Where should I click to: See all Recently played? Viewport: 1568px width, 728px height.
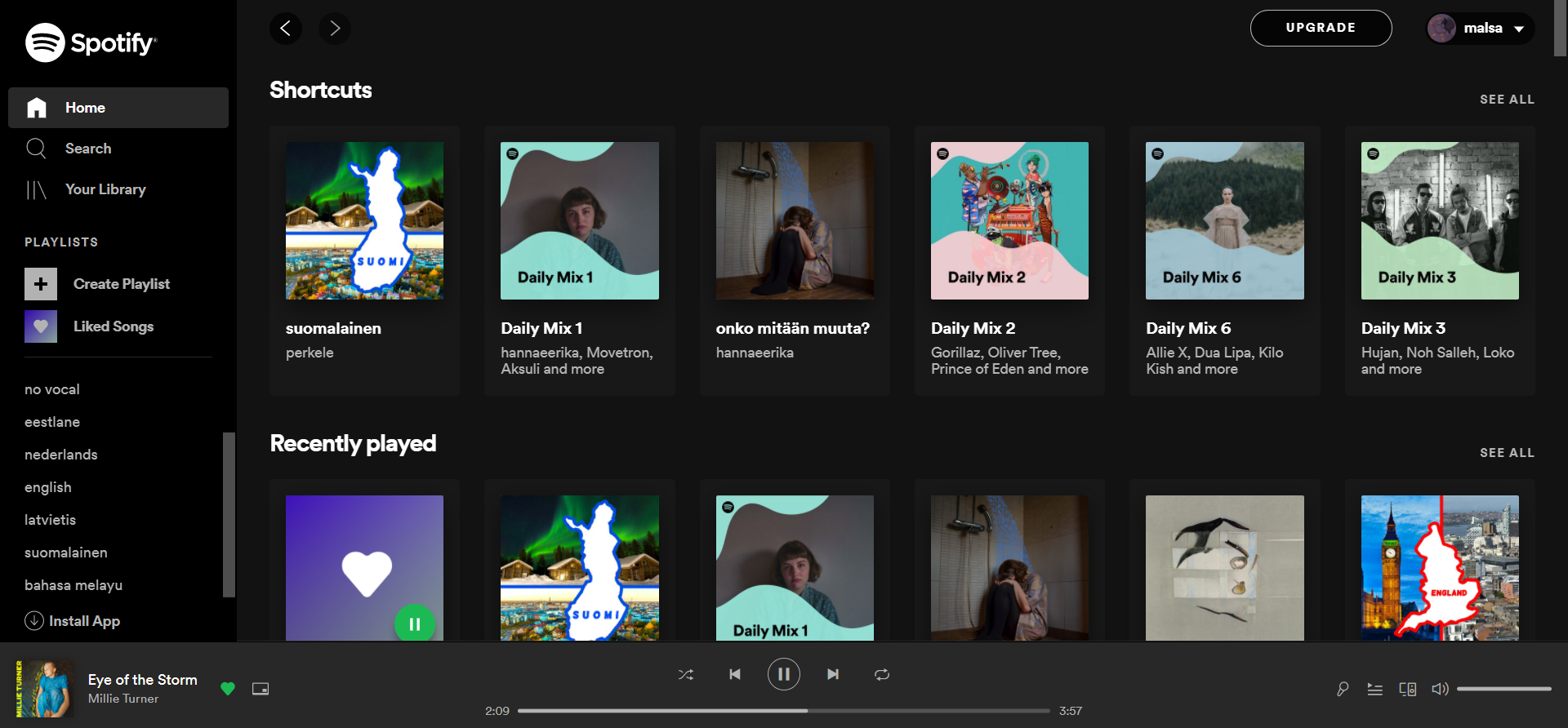tap(1507, 453)
